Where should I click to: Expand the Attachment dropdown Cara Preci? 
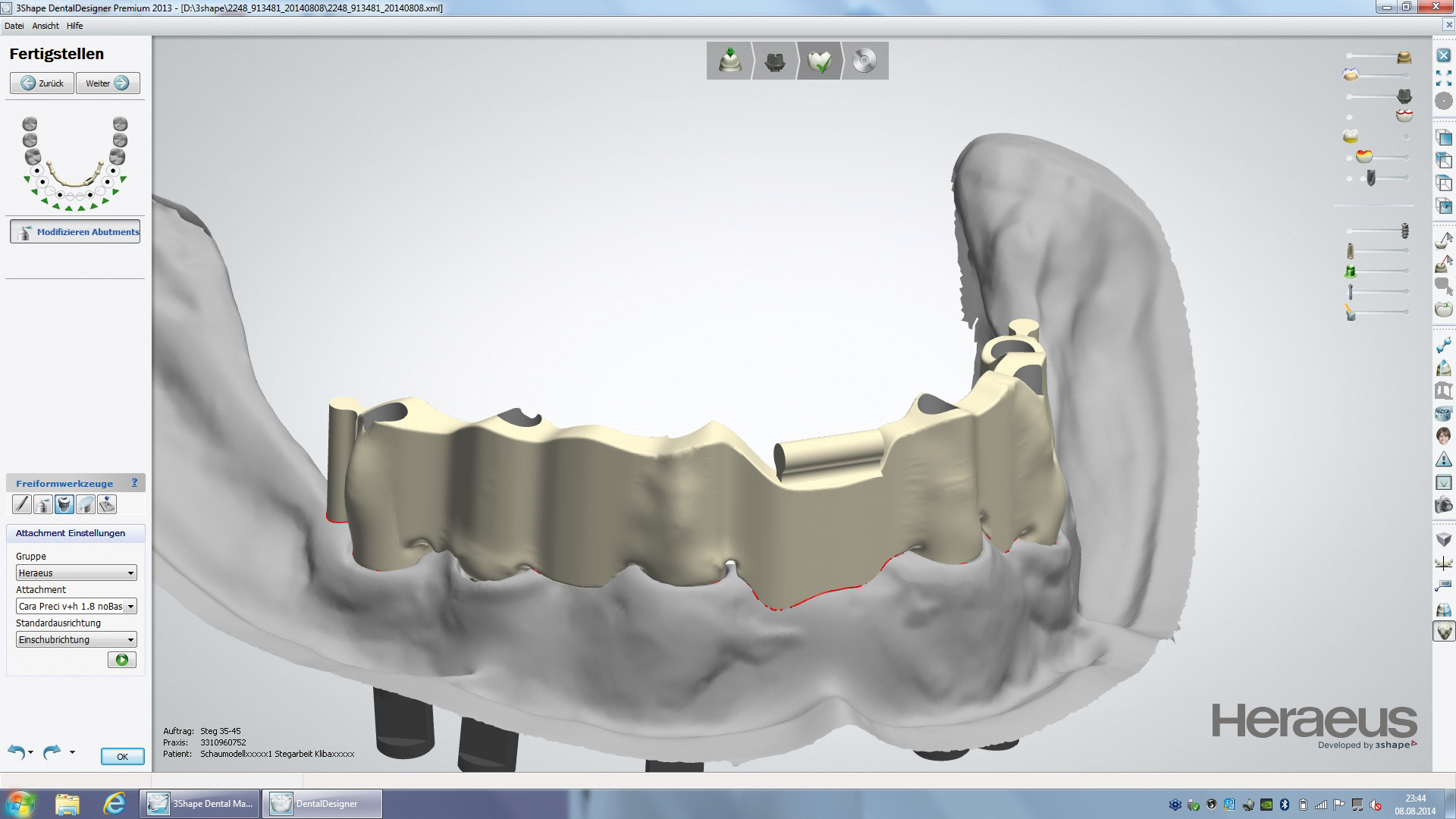click(76, 607)
